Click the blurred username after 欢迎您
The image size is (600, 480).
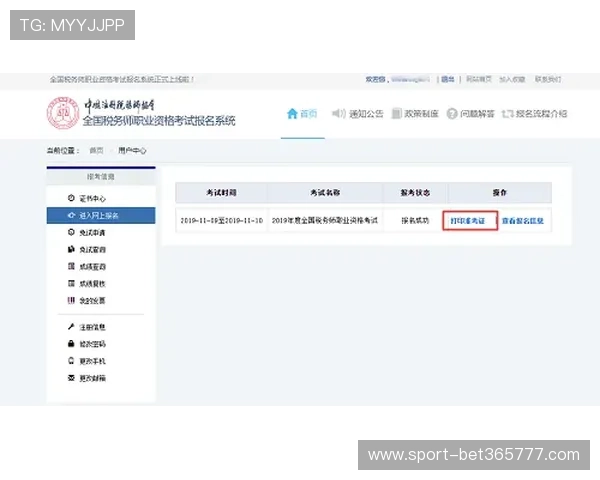point(410,79)
